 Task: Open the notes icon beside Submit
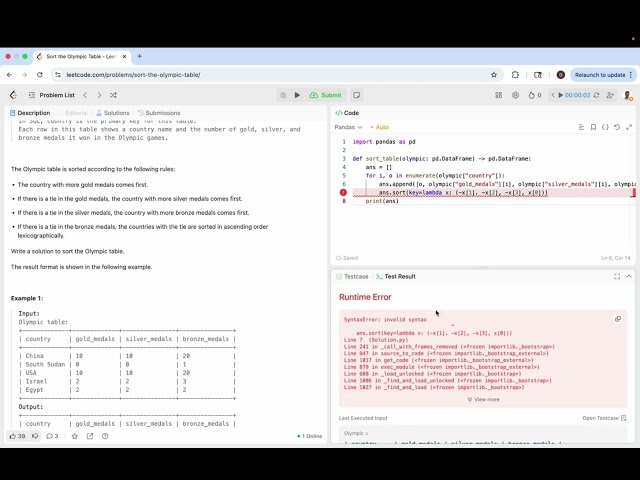[x=356, y=95]
